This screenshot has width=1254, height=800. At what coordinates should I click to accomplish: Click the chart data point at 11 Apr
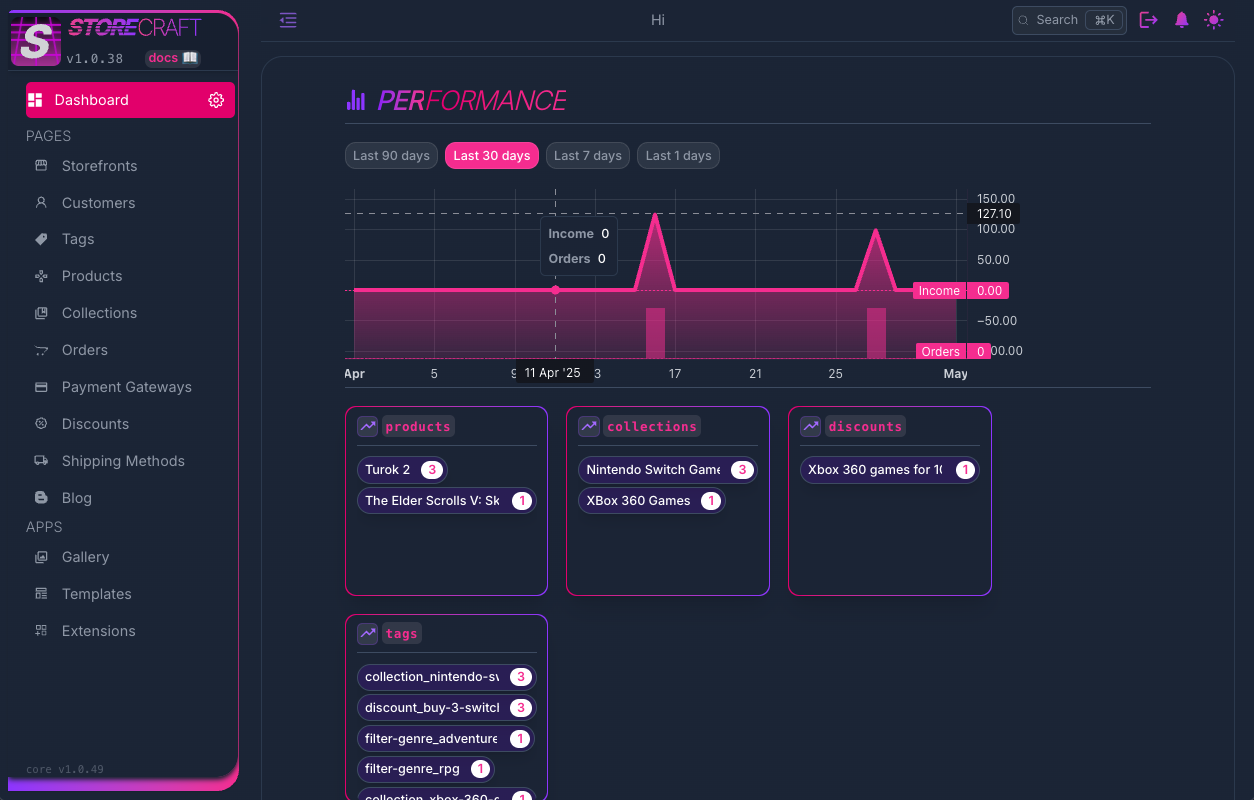(x=556, y=290)
